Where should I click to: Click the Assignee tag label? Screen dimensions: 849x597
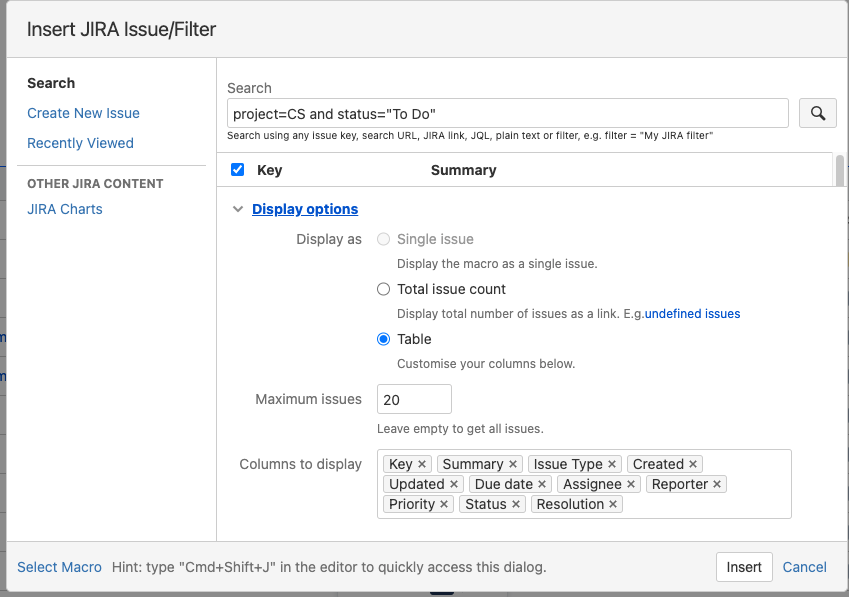point(592,484)
